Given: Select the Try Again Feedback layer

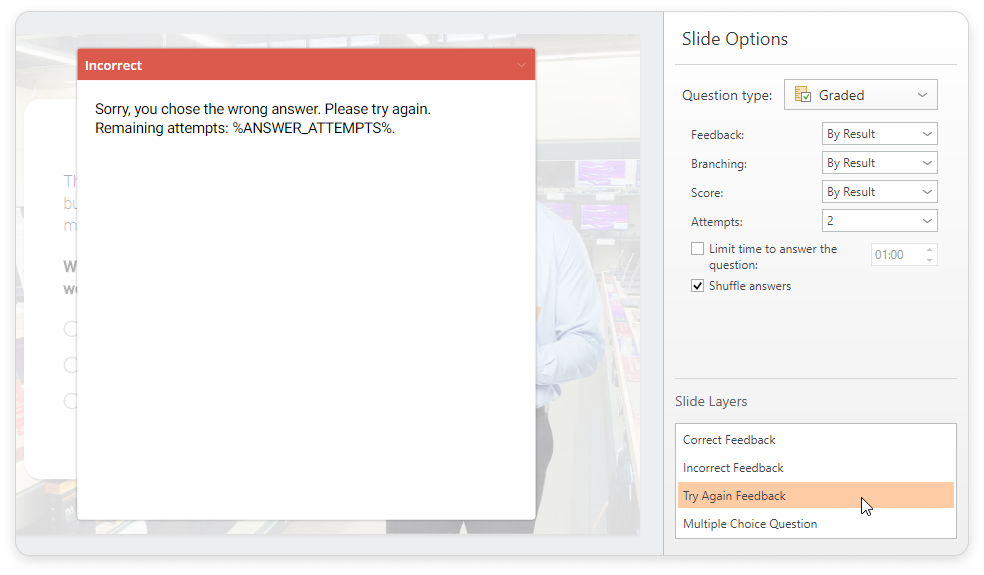Looking at the screenshot, I should tap(734, 496).
